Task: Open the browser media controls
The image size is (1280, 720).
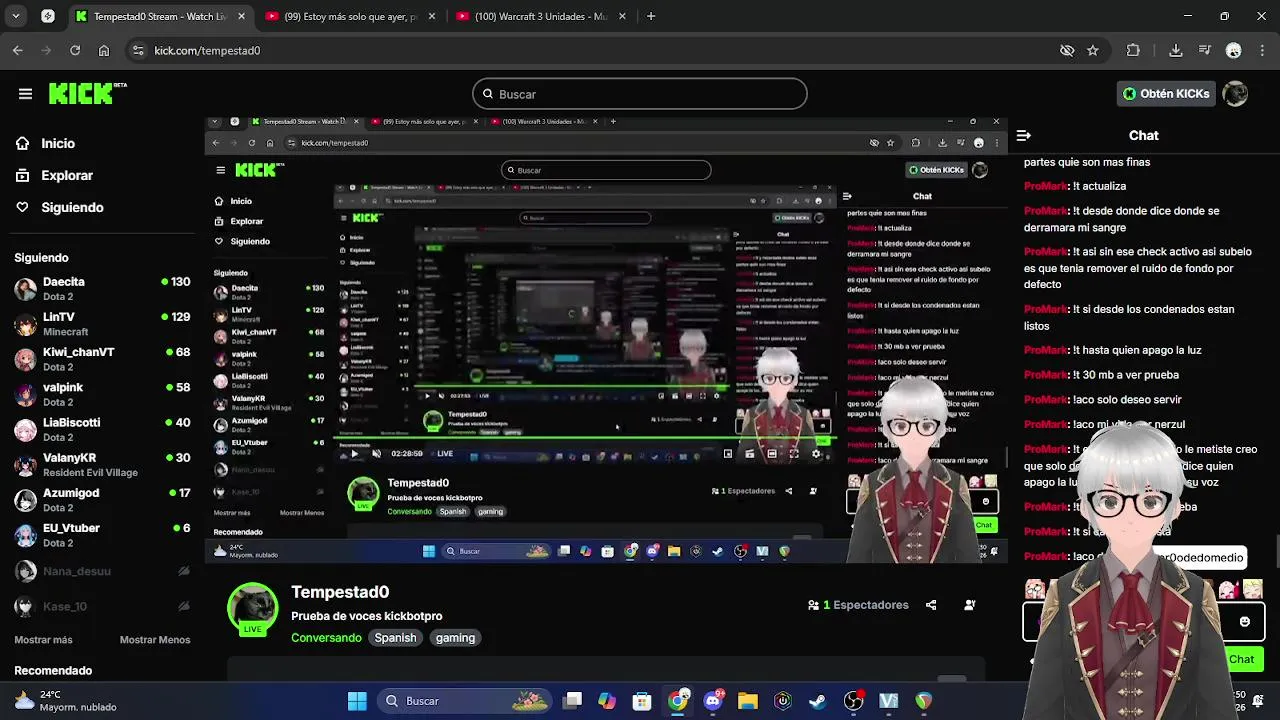Action: click(x=1205, y=50)
